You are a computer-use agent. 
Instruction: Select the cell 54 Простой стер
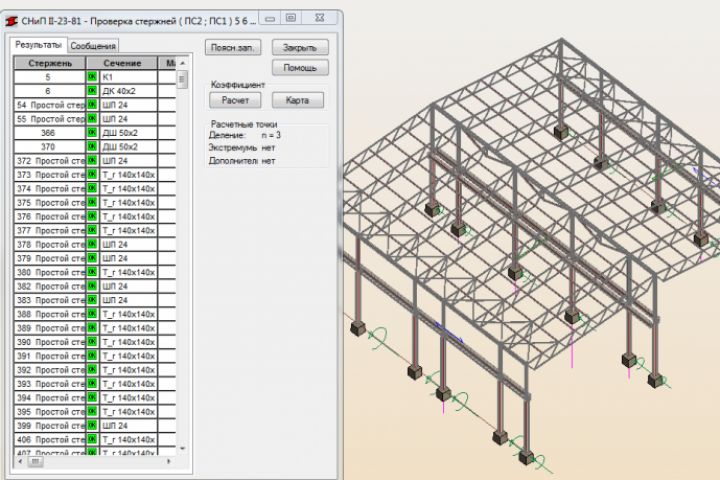tap(50, 105)
